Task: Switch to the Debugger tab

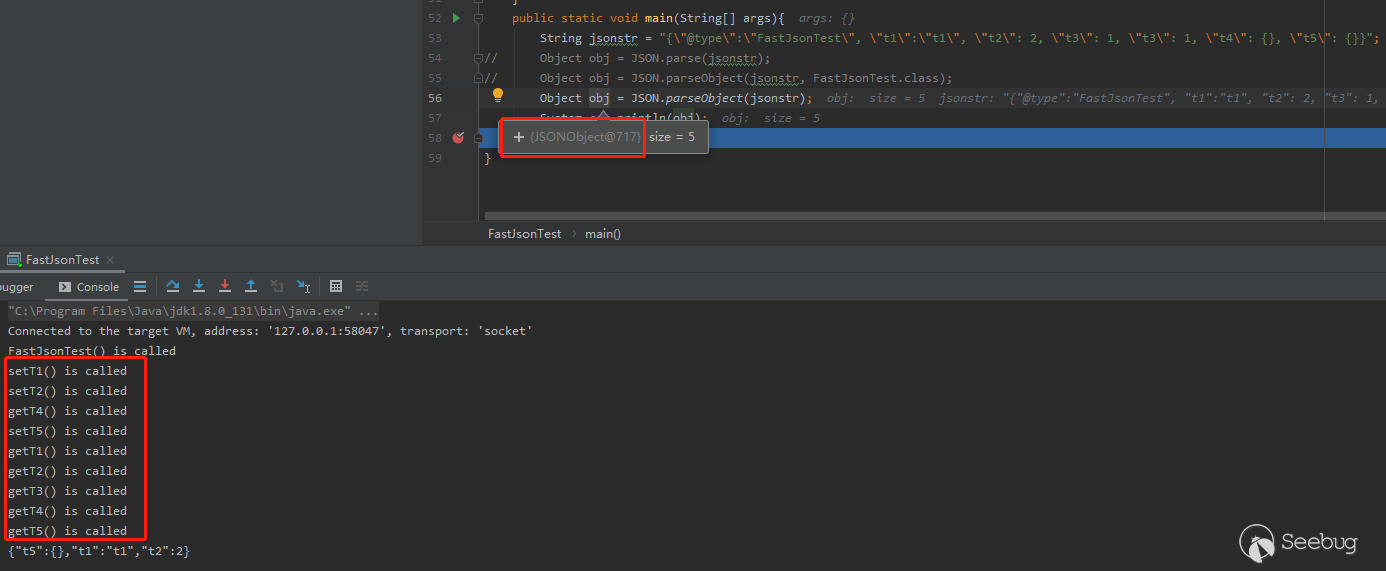Action: tap(16, 287)
